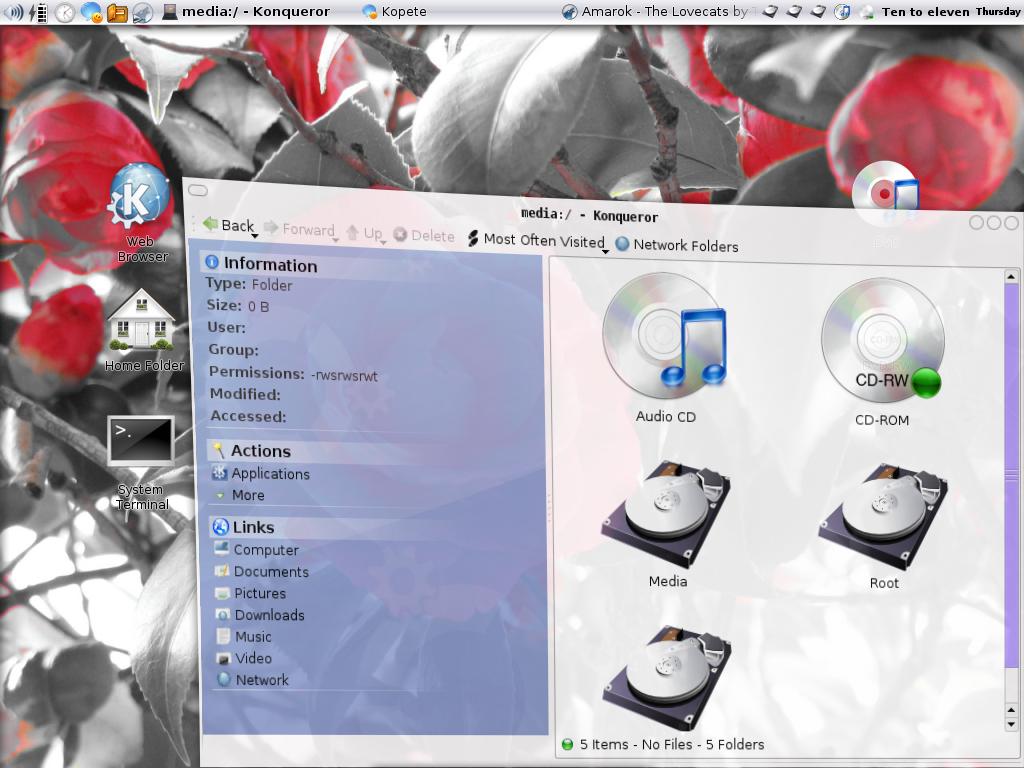
Task: Click the green status LED icon
Action: coord(567,744)
